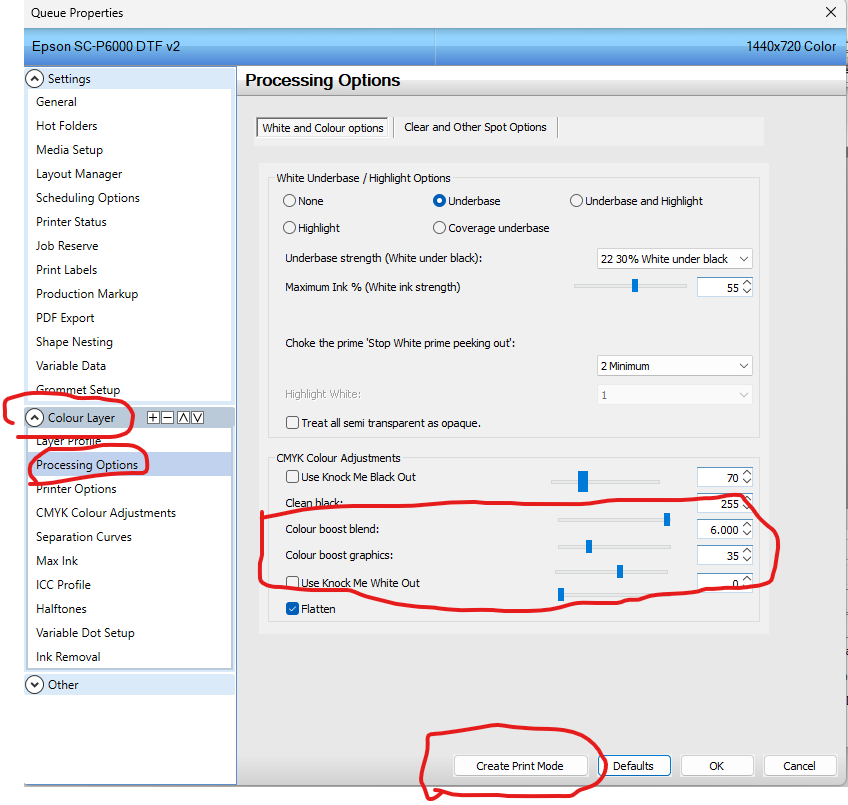Close the Queue Properties window
This screenshot has width=848, height=805.
(831, 12)
